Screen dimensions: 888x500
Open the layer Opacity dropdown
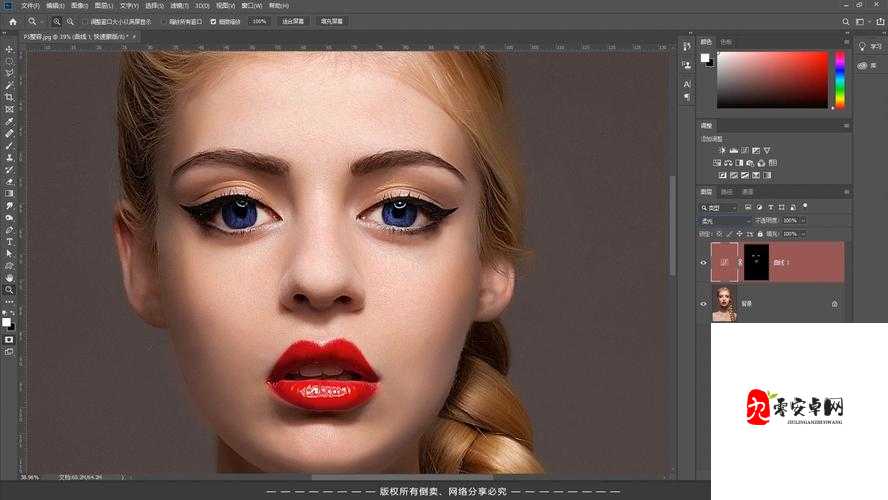click(x=802, y=220)
